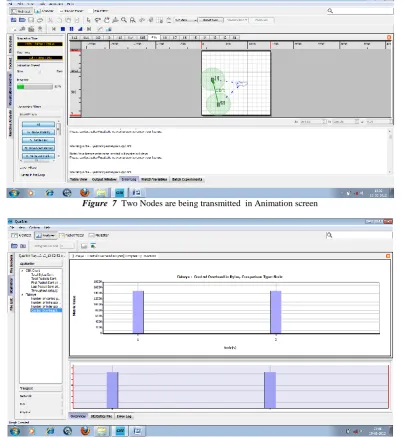Select Total Bytes Sent under CBR Client

[x=42, y=275]
